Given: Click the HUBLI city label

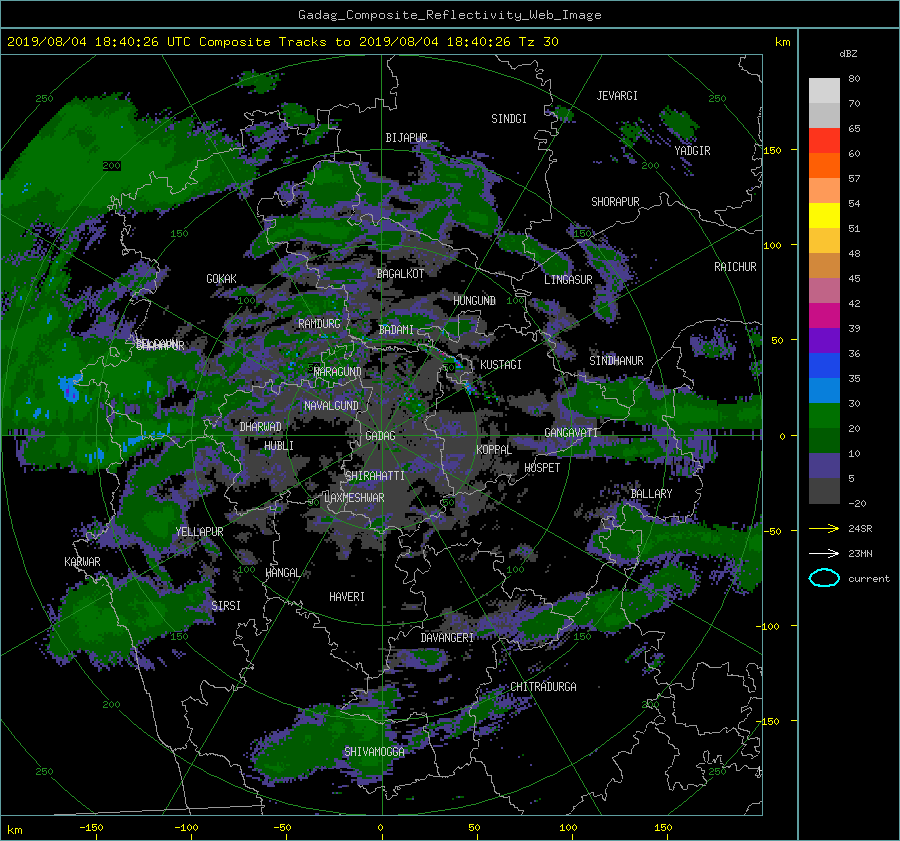Looking at the screenshot, I should pyautogui.click(x=279, y=445).
